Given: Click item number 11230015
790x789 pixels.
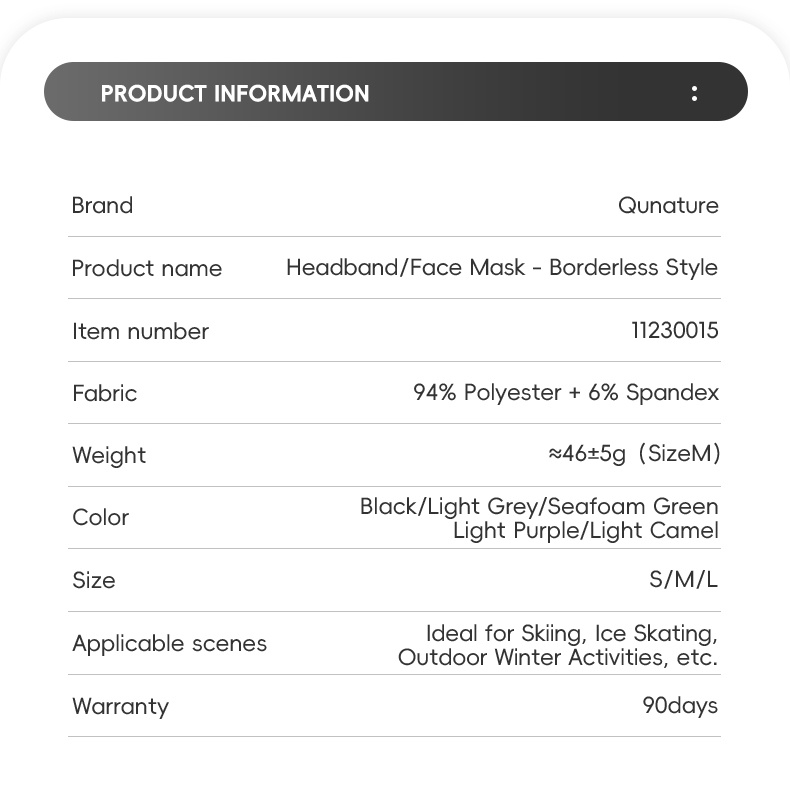Looking at the screenshot, I should click(674, 330).
